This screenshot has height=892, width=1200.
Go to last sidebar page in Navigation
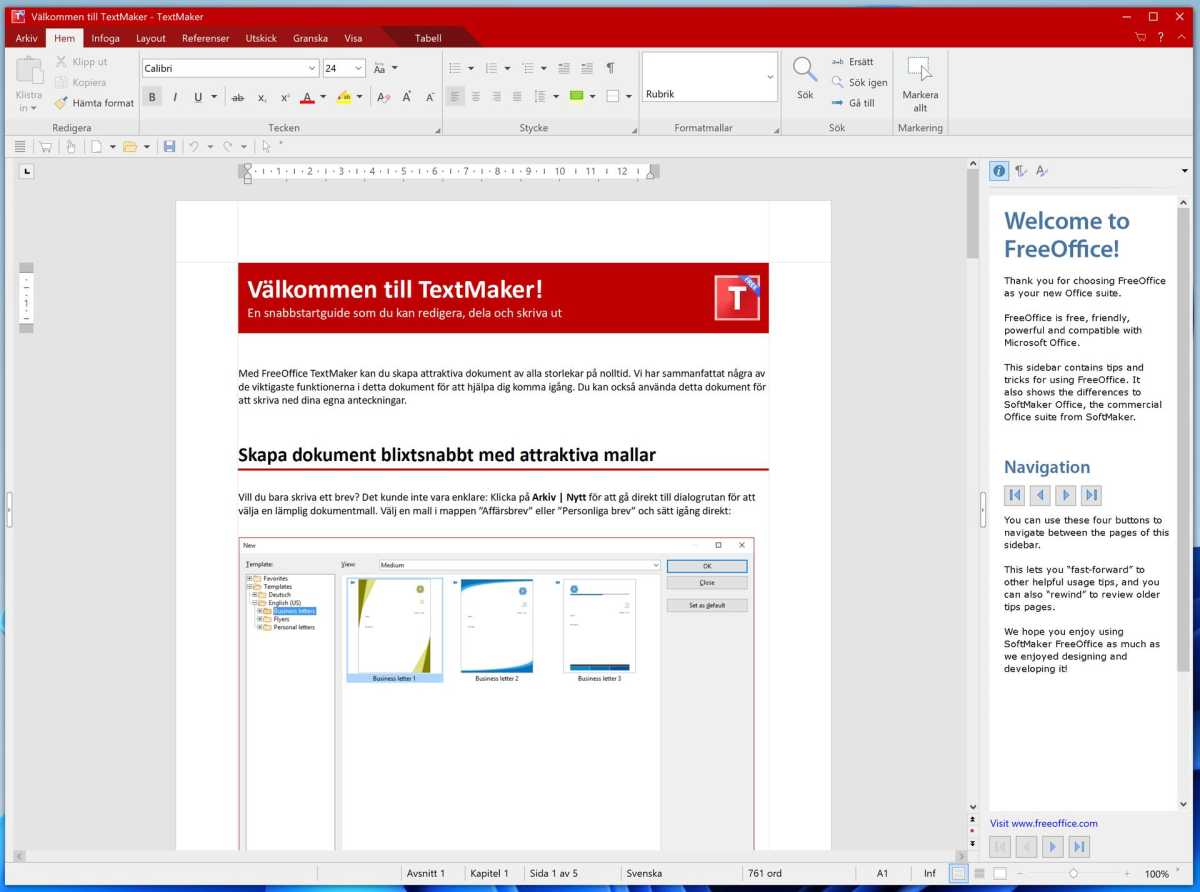pos(1092,495)
